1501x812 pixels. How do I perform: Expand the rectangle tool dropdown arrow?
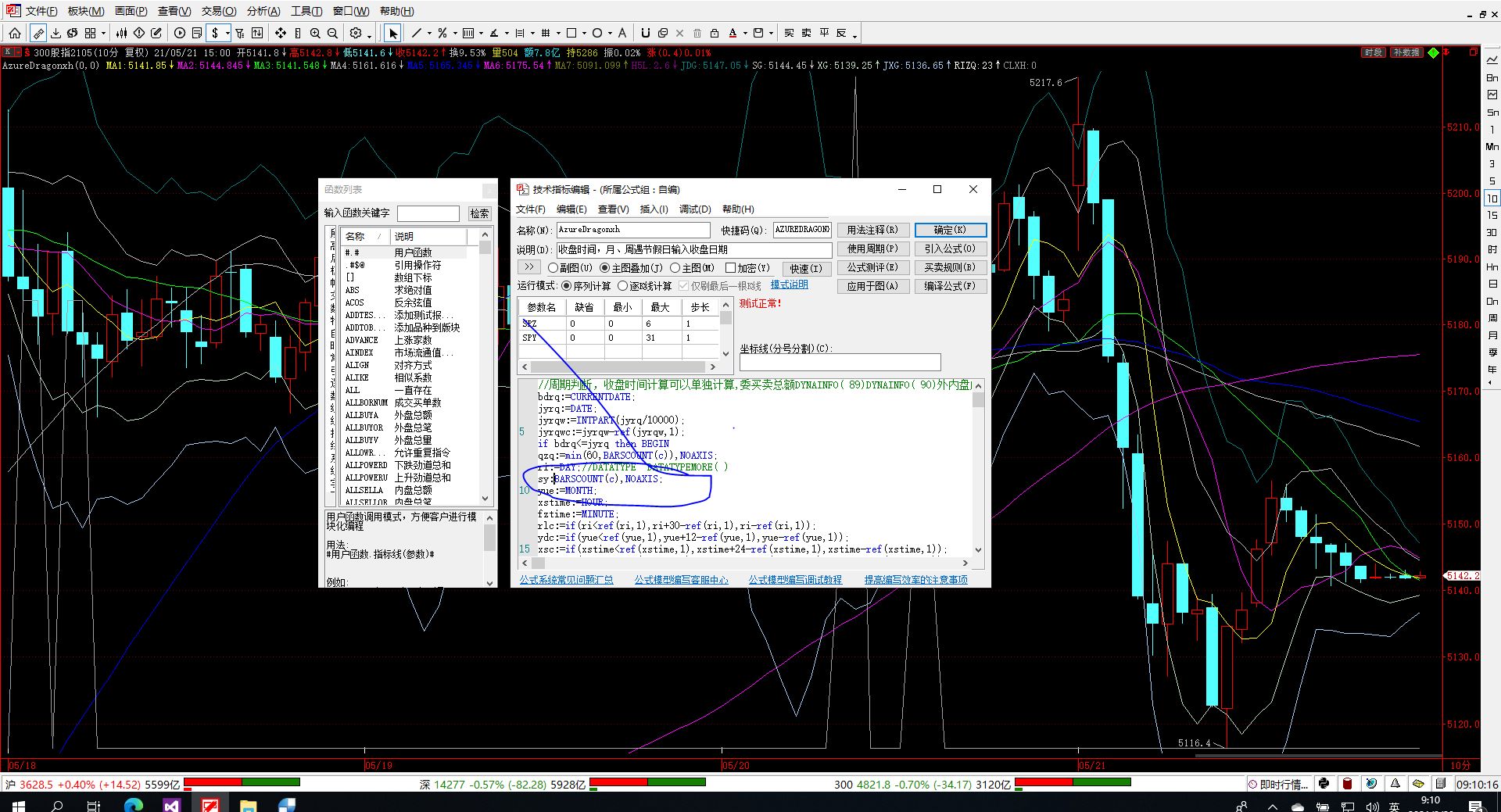(584, 34)
